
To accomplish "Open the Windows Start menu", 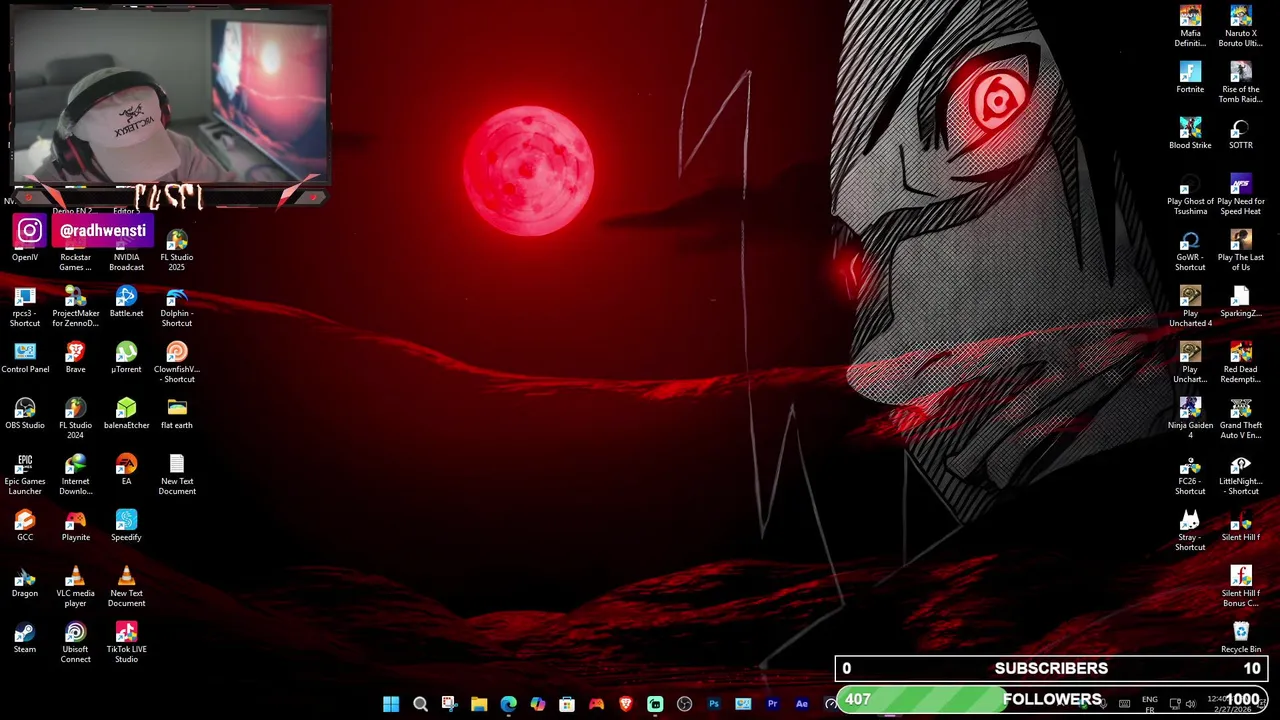I will [391, 704].
